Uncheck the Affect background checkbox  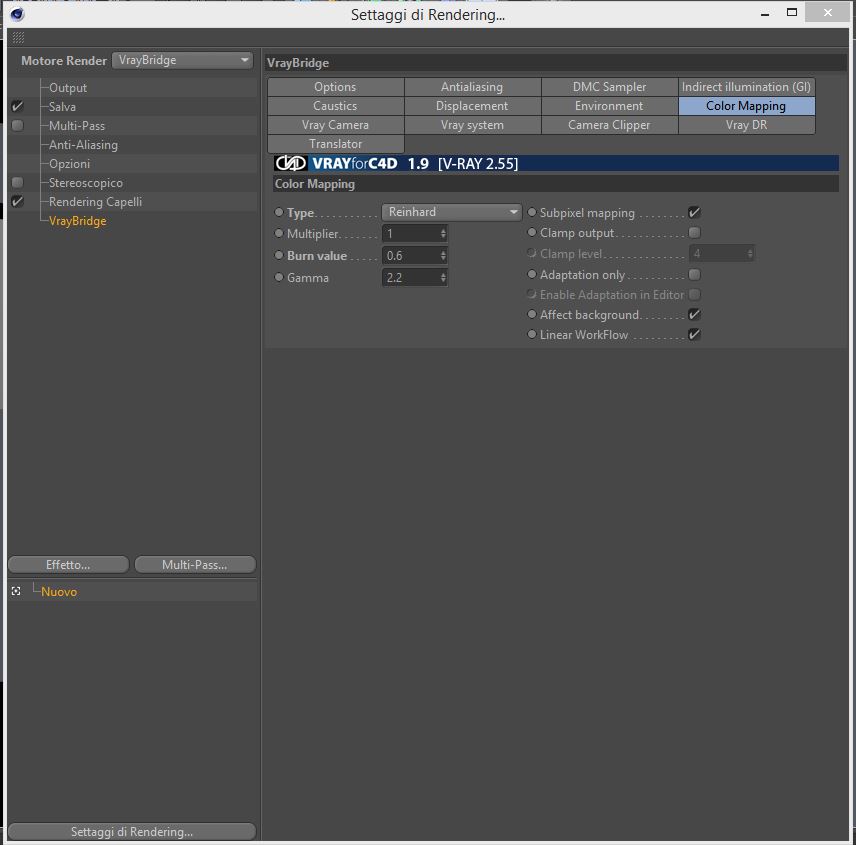(694, 314)
